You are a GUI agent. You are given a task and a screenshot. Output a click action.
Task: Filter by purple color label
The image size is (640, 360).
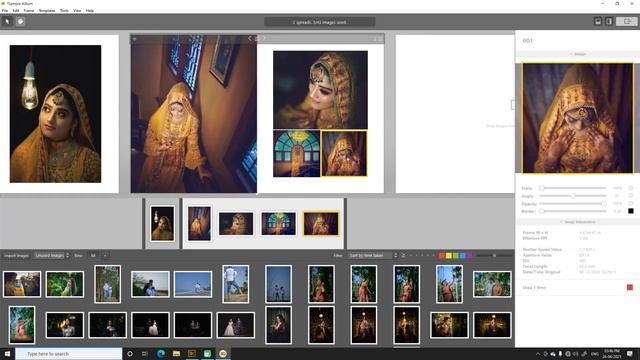point(469,256)
